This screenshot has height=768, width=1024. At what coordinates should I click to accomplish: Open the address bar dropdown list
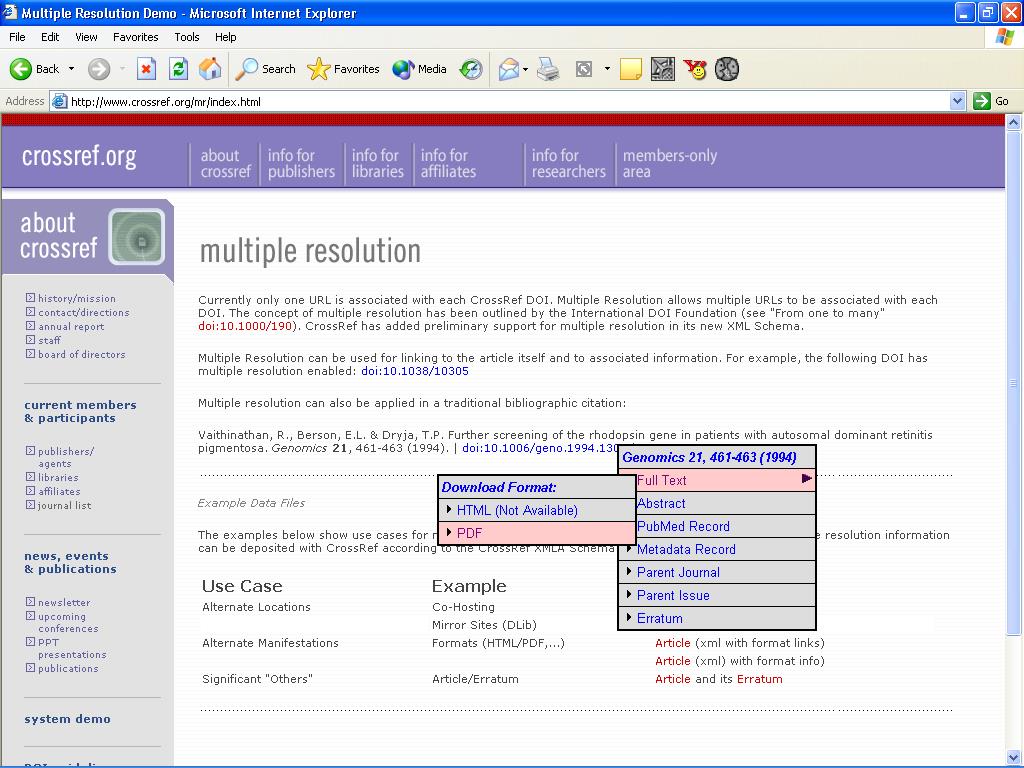tap(957, 101)
